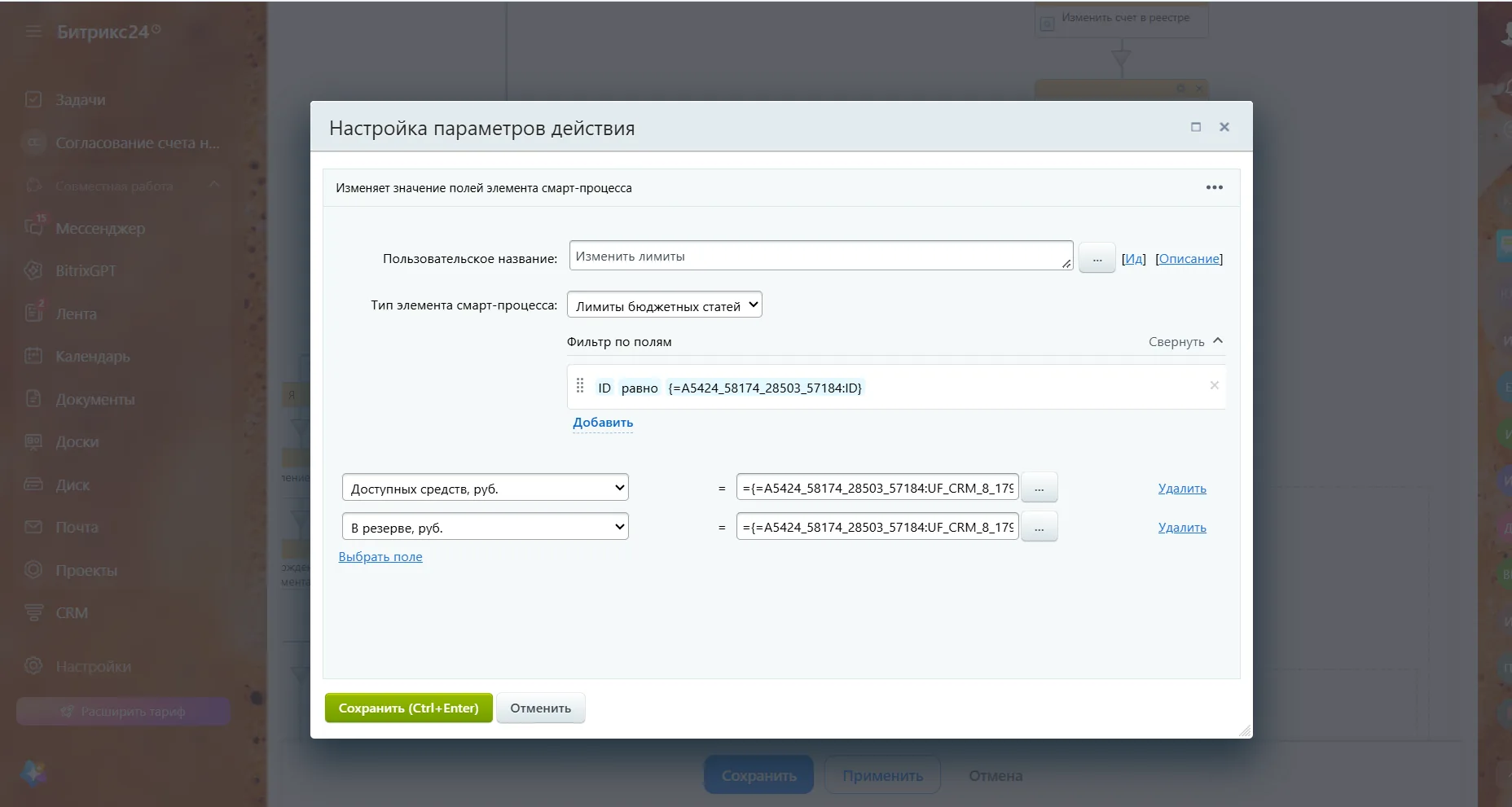Click the 'Диск' sidebar icon

click(x=33, y=485)
